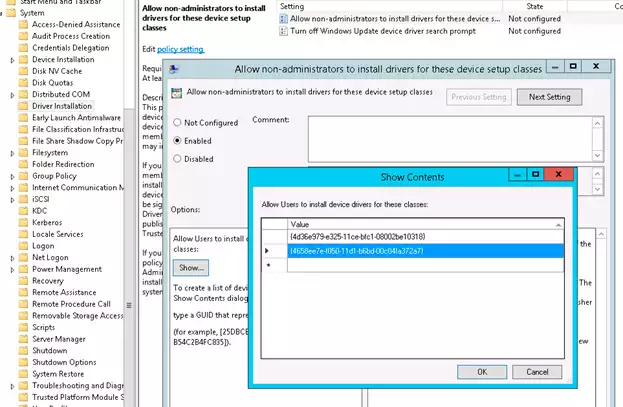The width and height of the screenshot is (623, 407).
Task: Click the System Restore folder icon
Action: [x=24, y=374]
